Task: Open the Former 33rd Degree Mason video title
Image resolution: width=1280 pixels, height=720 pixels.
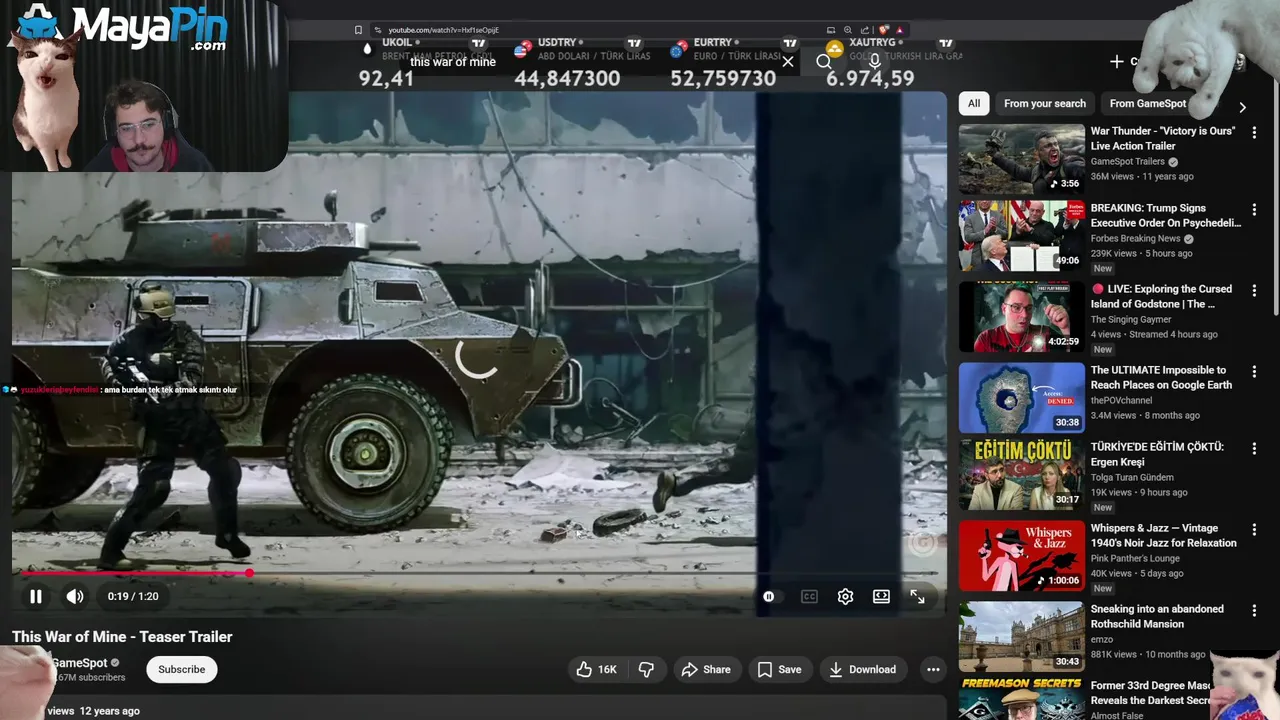Action: click(x=1151, y=693)
